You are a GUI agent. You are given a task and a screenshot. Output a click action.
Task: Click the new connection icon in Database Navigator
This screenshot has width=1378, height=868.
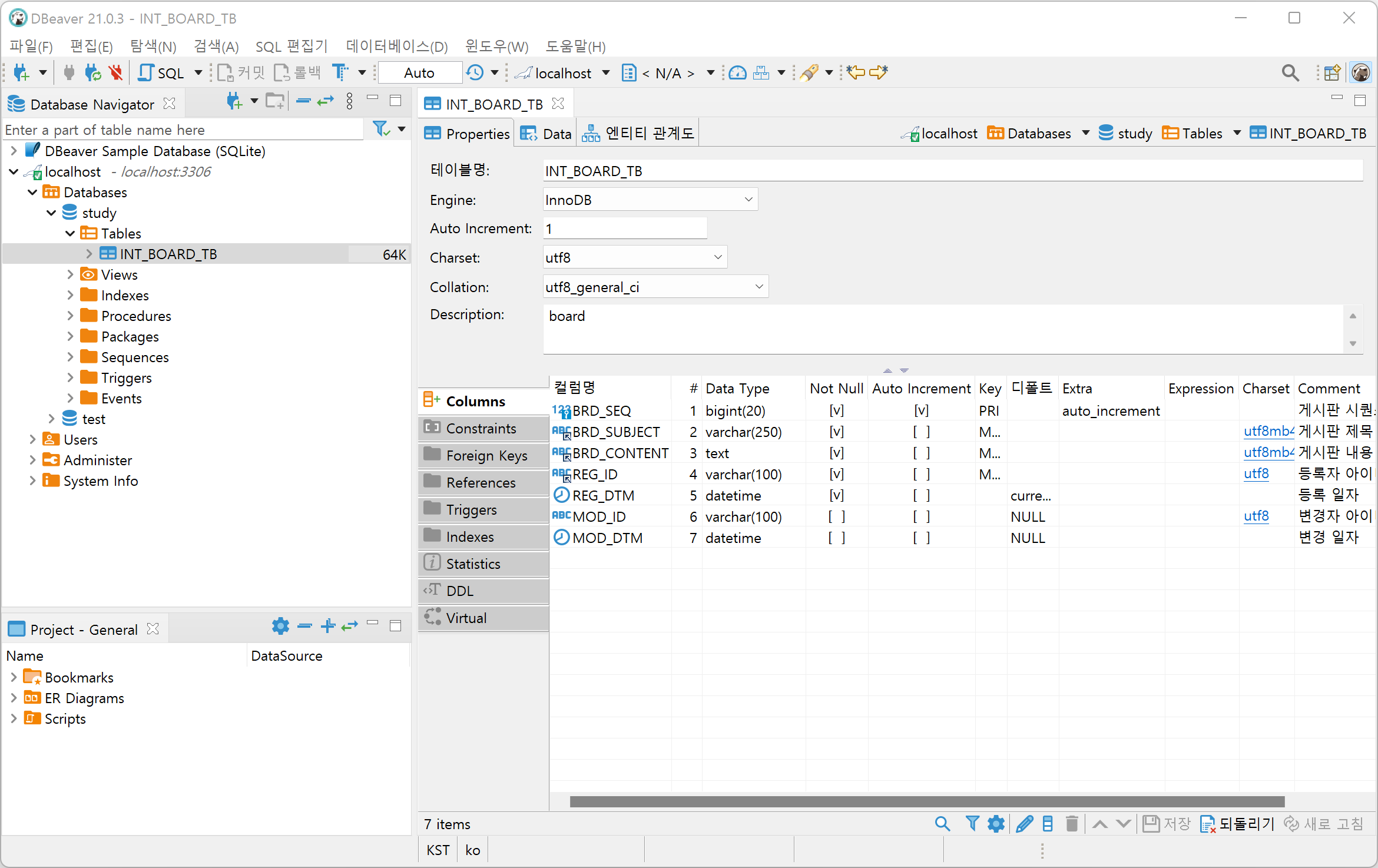[x=234, y=101]
